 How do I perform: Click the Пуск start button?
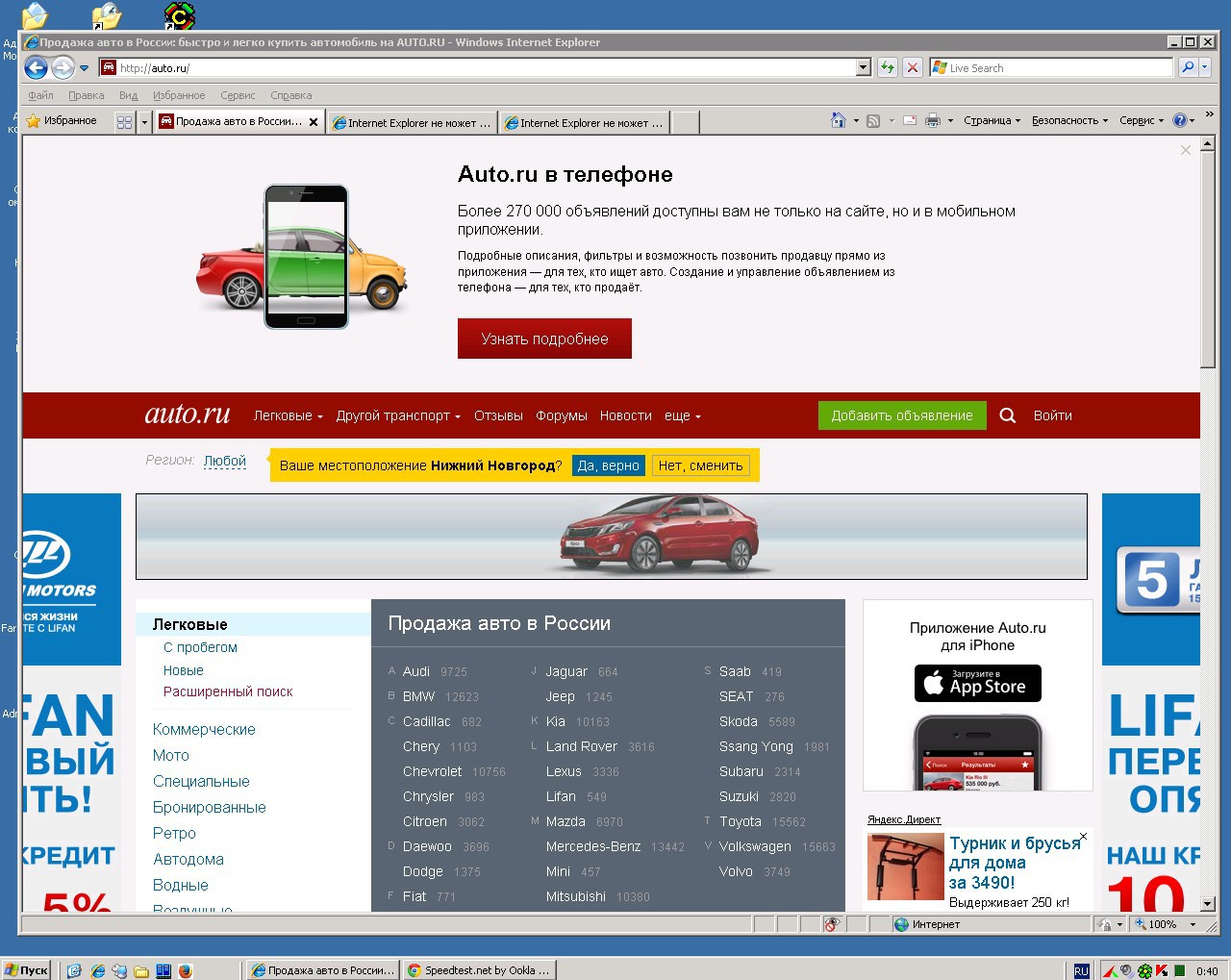click(x=26, y=970)
